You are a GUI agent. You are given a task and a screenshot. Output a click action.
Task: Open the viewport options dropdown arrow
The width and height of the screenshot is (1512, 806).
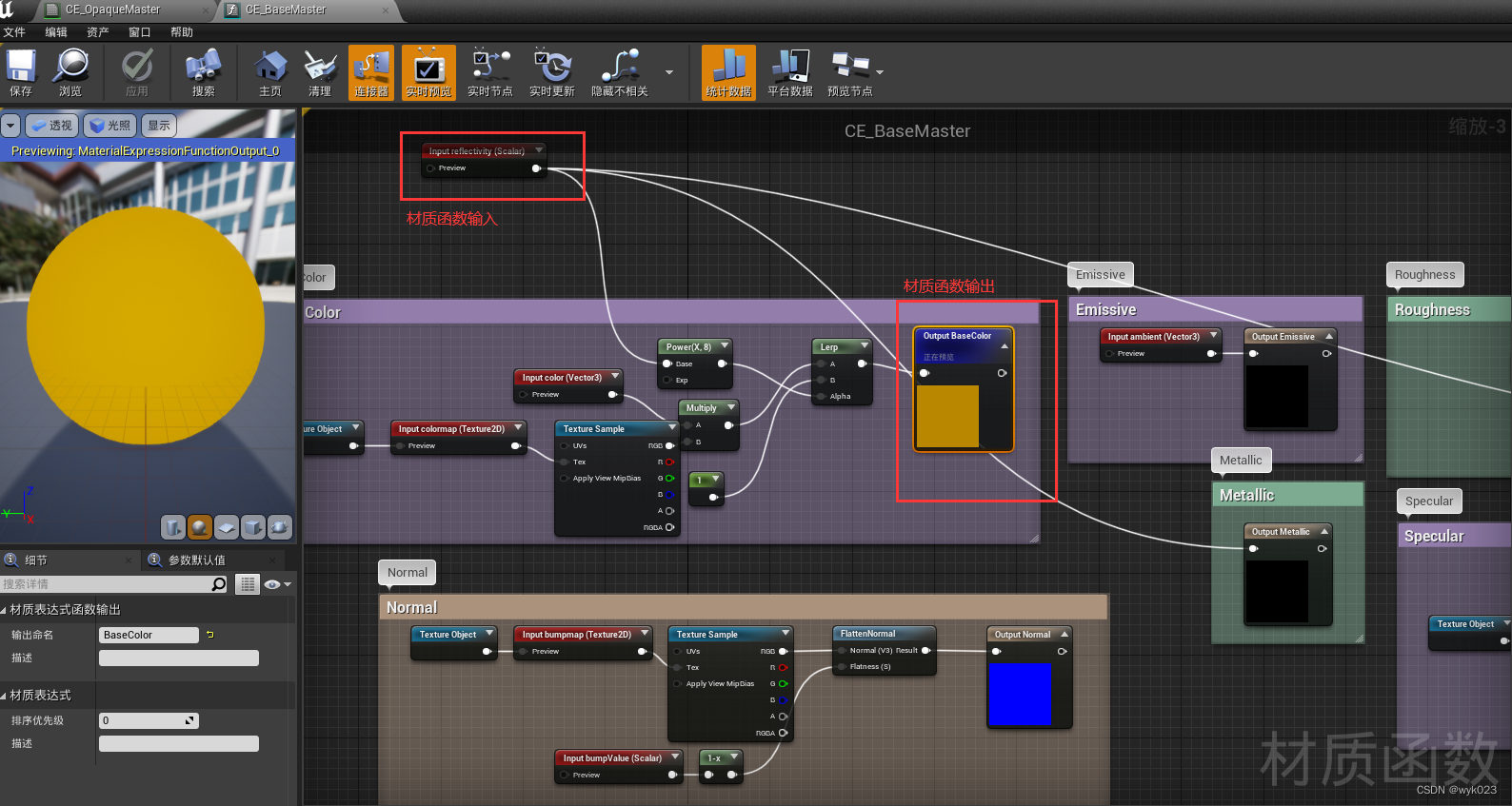pyautogui.click(x=10, y=126)
